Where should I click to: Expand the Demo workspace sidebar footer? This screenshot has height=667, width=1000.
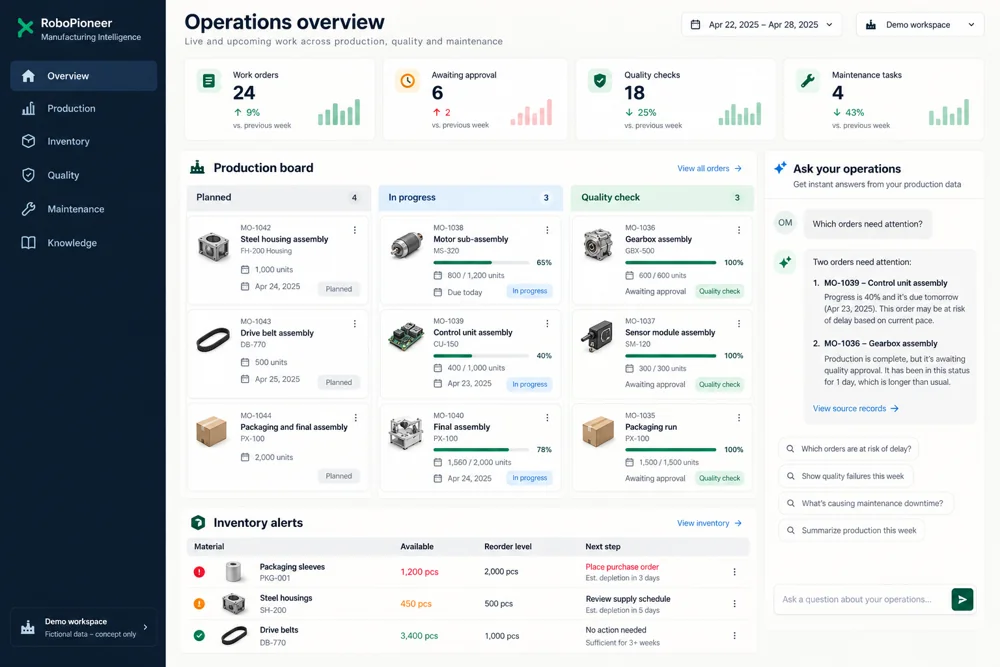pyautogui.click(x=84, y=627)
